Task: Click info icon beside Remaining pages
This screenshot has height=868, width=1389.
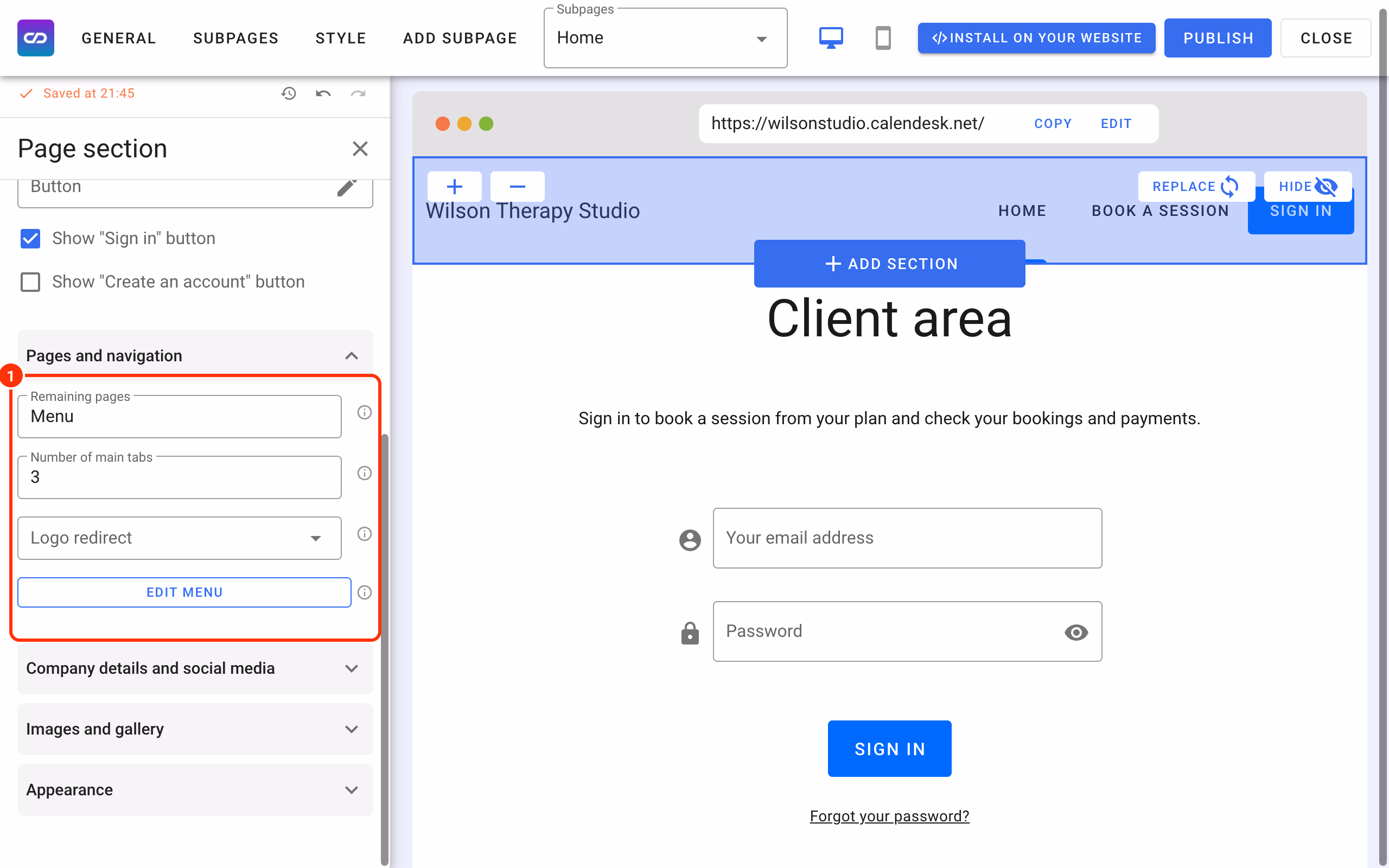Action: click(365, 412)
